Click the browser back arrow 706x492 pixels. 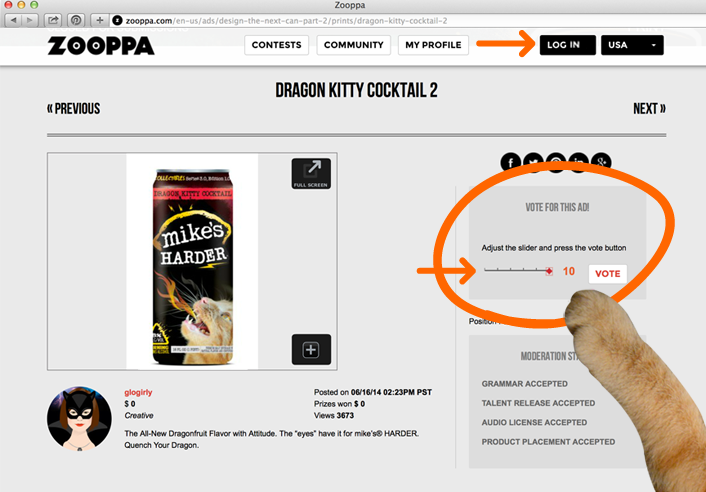coord(14,20)
